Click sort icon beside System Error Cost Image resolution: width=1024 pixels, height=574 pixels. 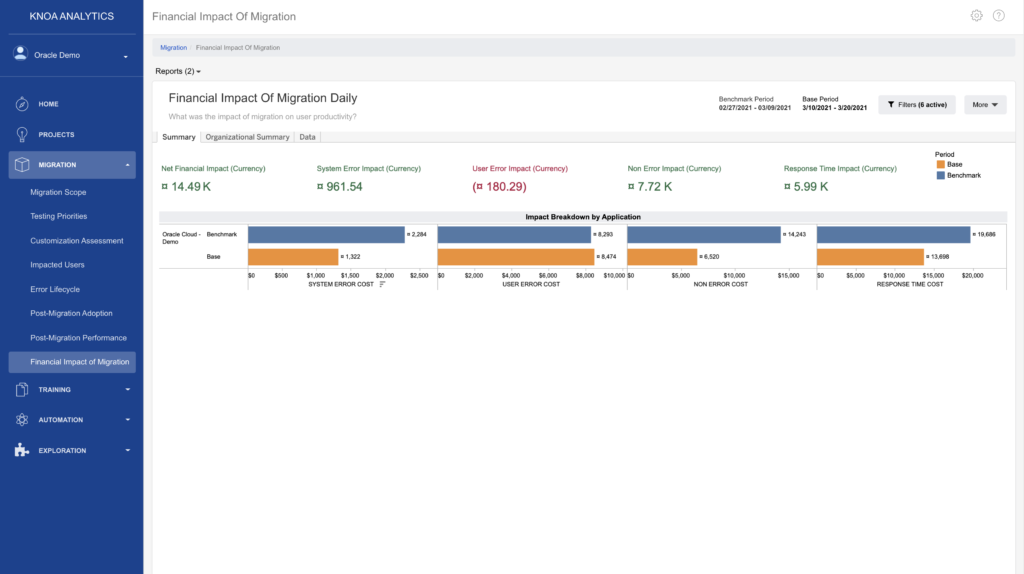[x=382, y=284]
